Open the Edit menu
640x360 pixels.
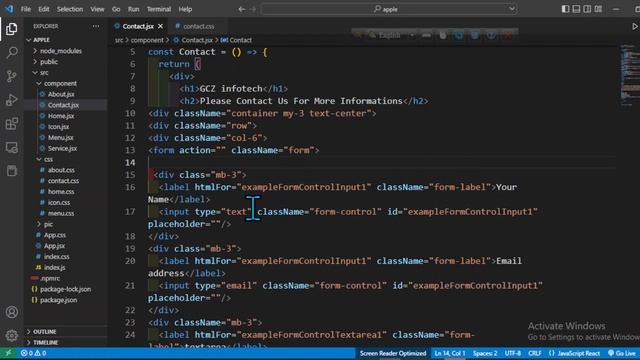(44, 9)
